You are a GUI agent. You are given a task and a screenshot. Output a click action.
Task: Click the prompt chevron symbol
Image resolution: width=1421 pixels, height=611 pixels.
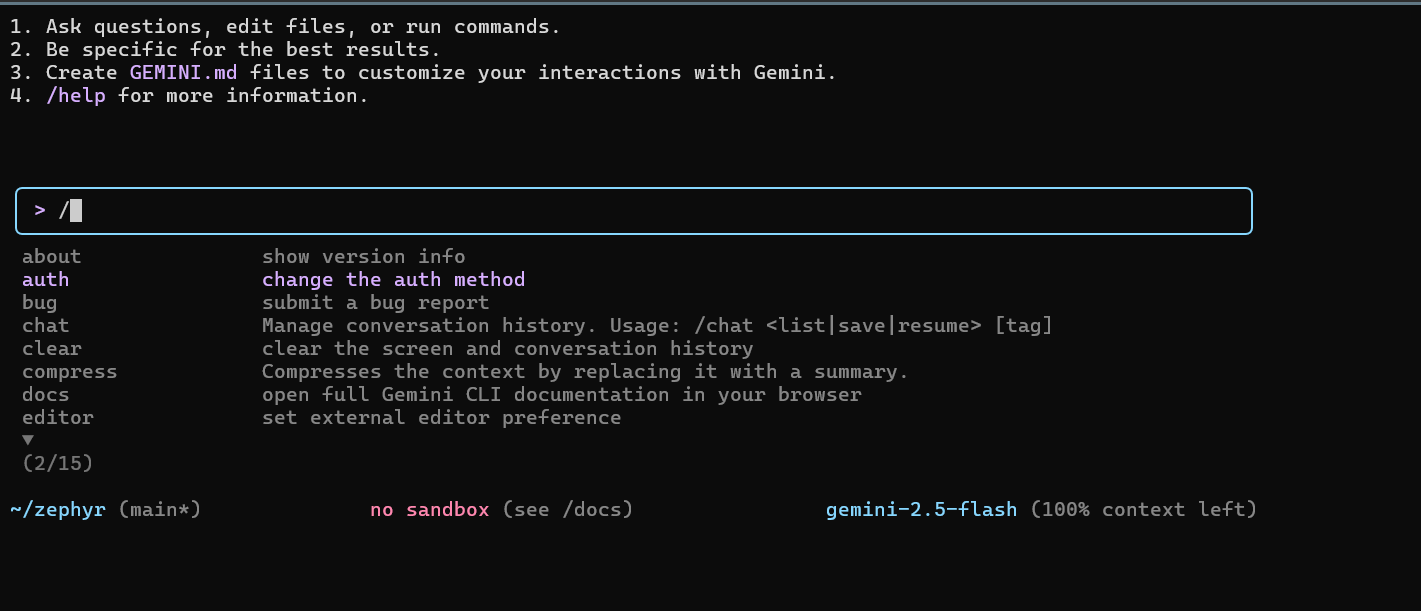40,211
